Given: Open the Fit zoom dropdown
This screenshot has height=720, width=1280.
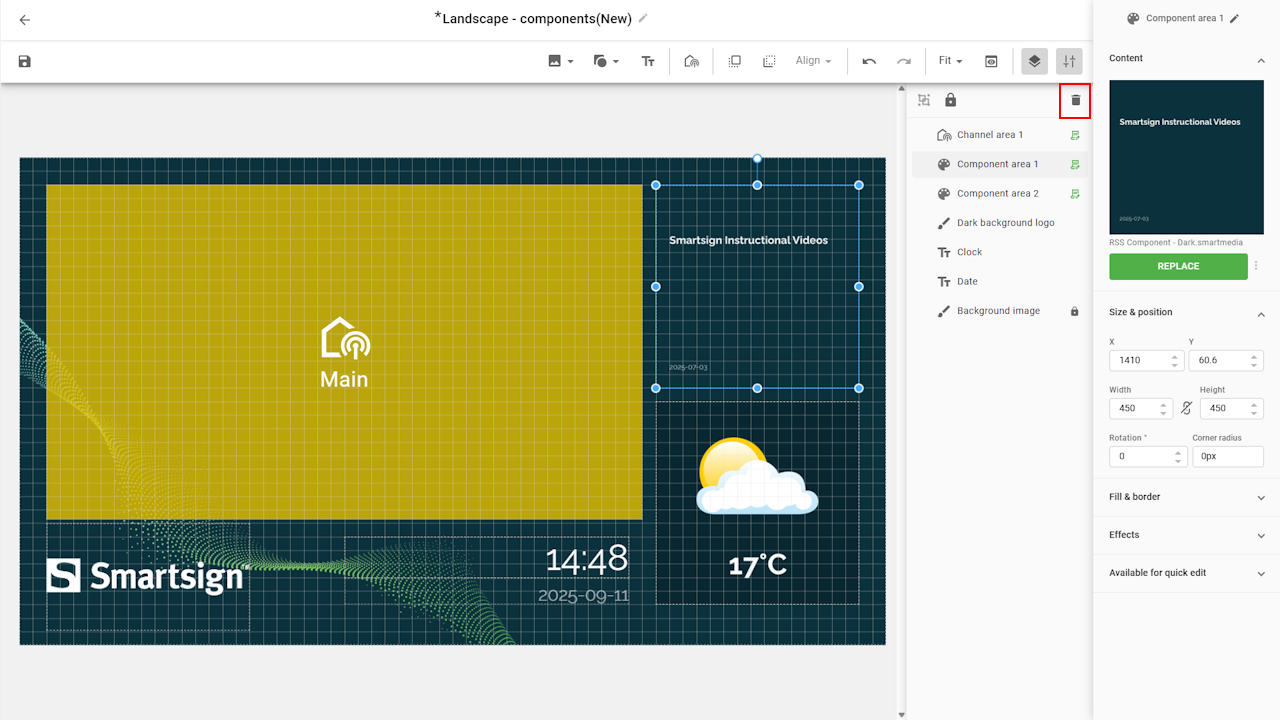Looking at the screenshot, I should pyautogui.click(x=950, y=61).
